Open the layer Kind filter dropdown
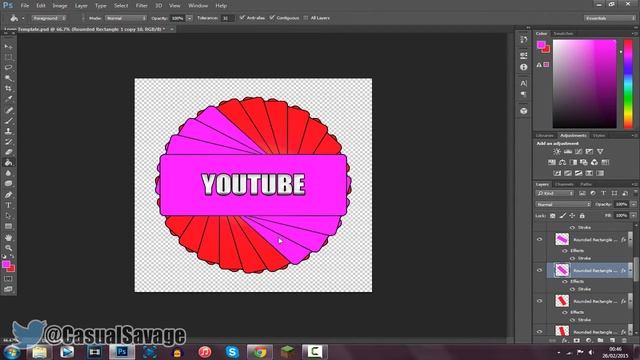Screen dimensions: 640x360 (555, 193)
